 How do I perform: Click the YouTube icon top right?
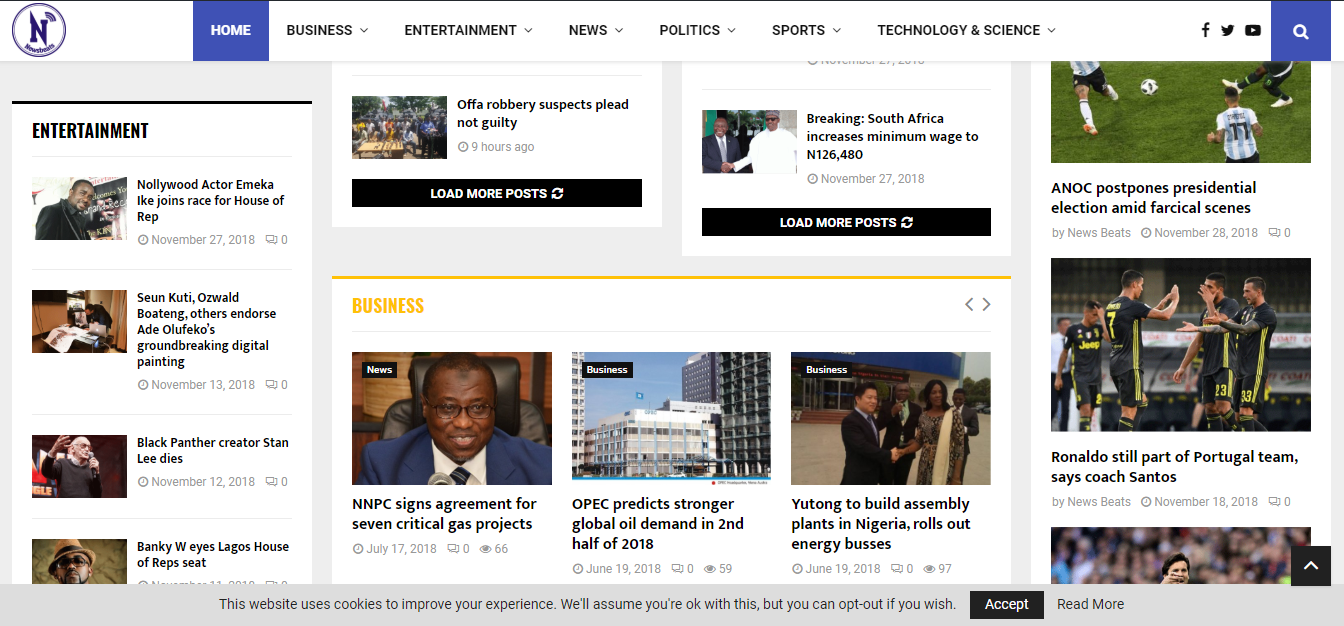(1252, 30)
